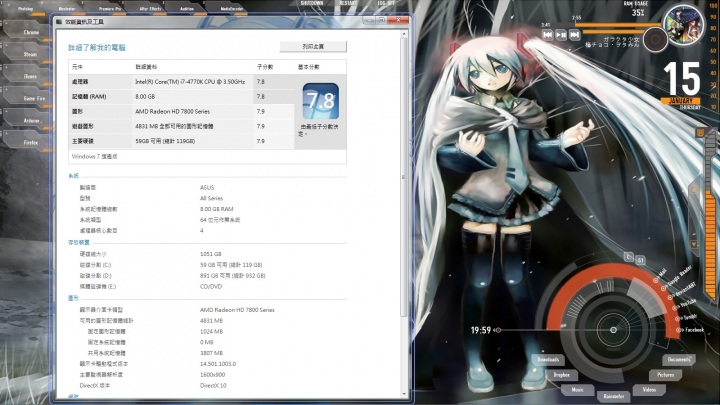Seek along the orange song progress bar
This screenshot has width=720, height=405.
[618, 25]
